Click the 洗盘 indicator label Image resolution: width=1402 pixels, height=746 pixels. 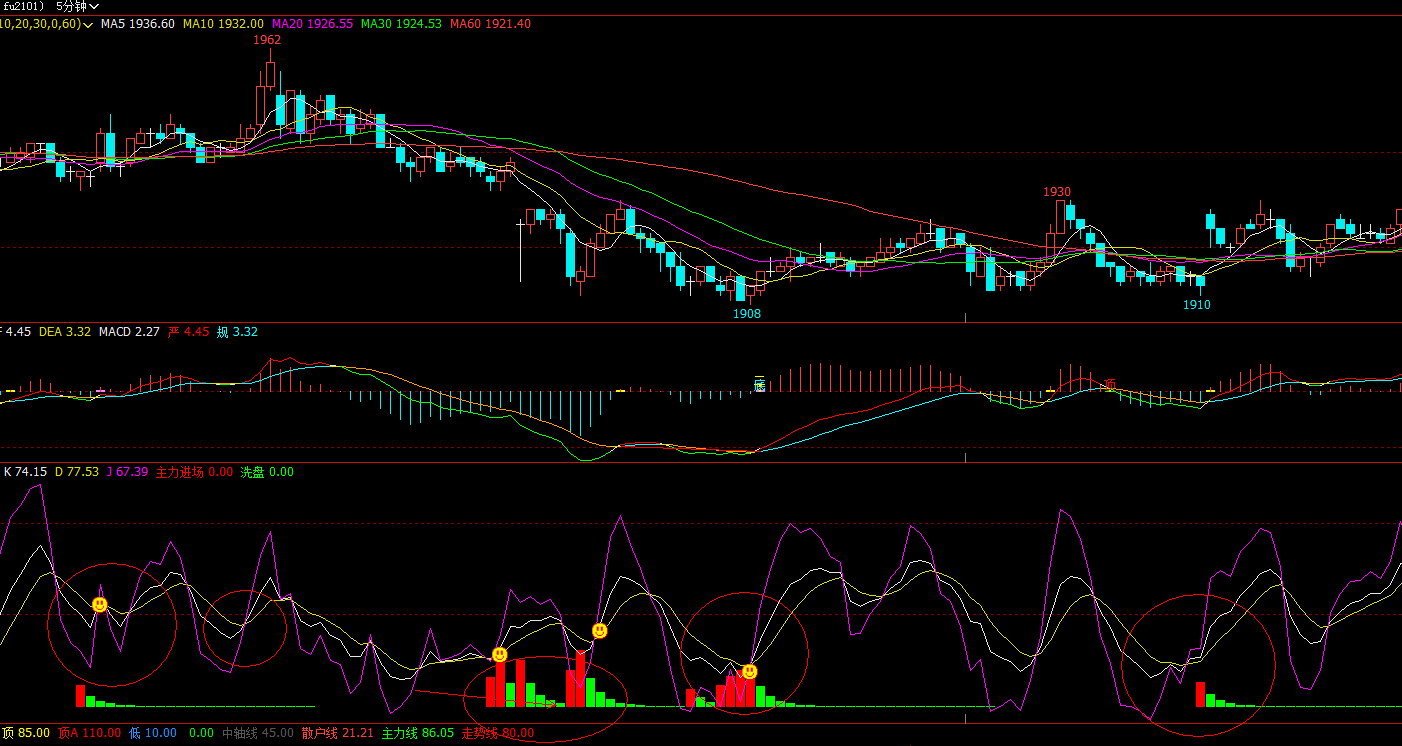(267, 472)
